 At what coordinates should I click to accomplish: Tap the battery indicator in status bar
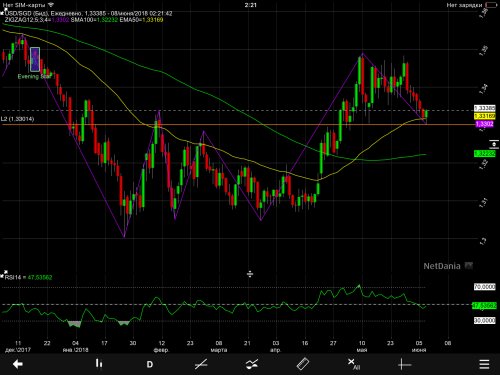[x=491, y=5]
